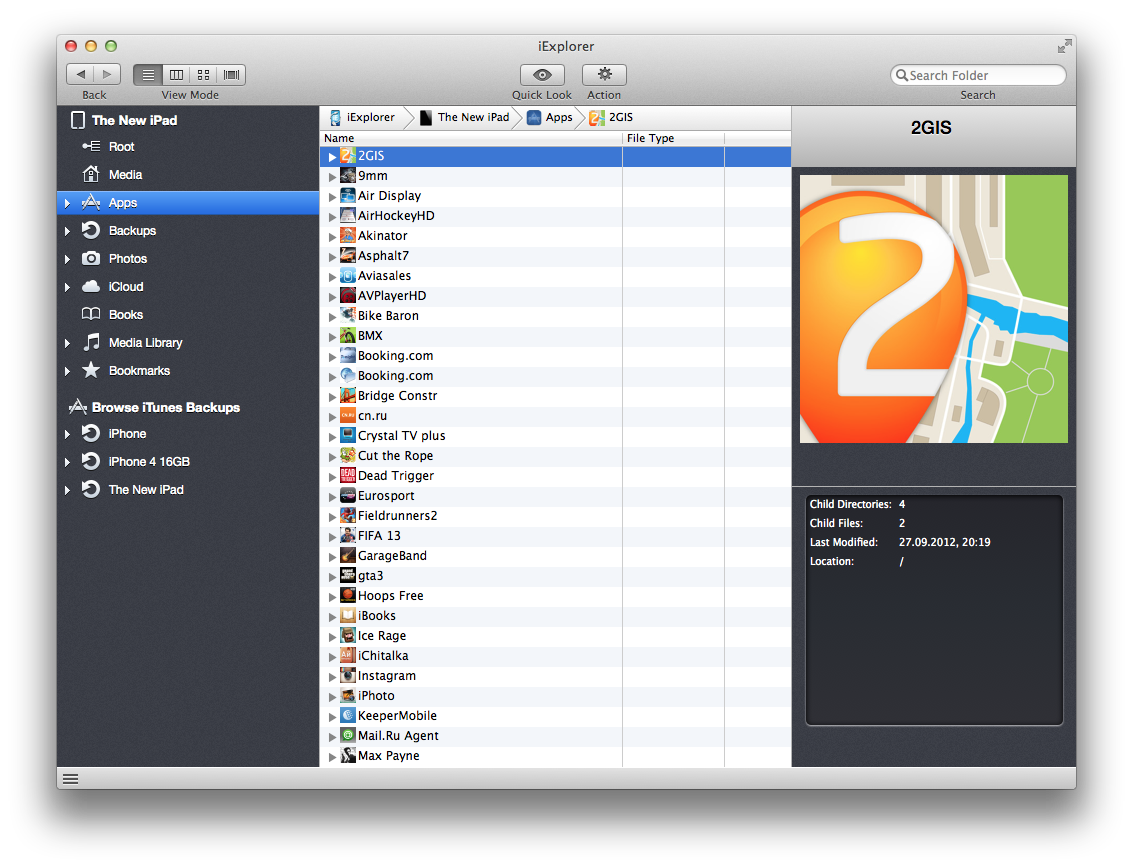Click the Instagram app icon in list
Viewport: 1133px width, 868px height.
[x=347, y=676]
